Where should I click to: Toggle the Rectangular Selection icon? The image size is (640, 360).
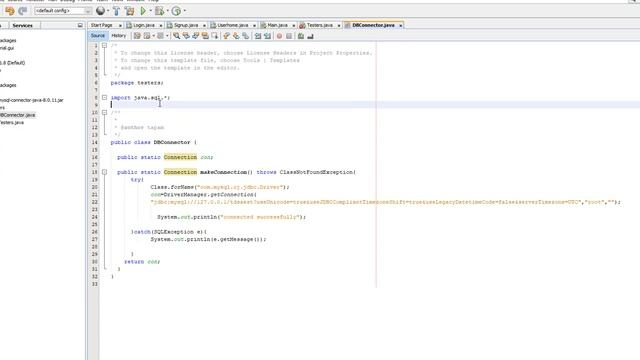(215, 36)
